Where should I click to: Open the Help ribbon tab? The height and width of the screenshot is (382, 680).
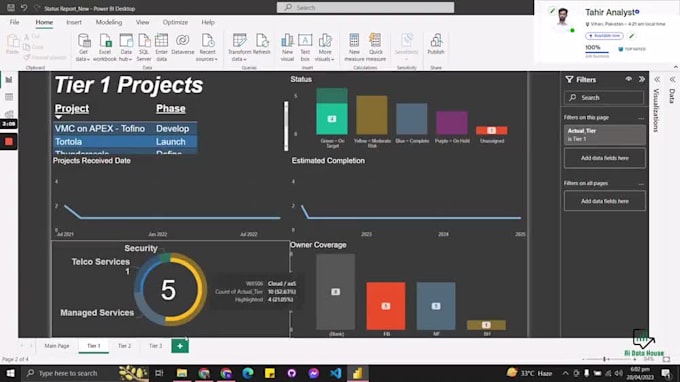tap(208, 22)
